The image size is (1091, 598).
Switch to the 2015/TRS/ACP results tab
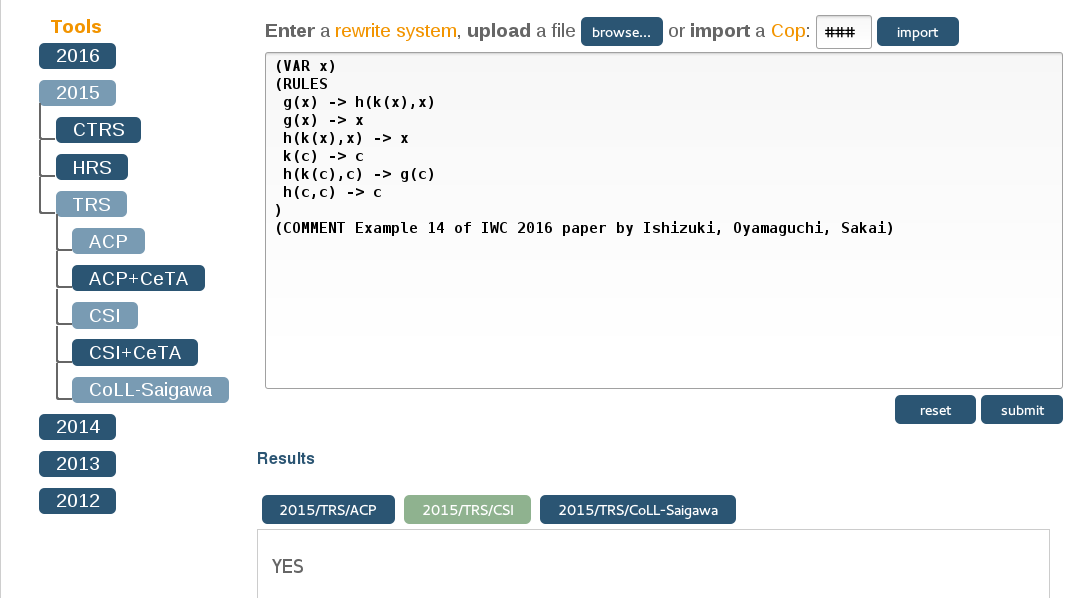328,510
